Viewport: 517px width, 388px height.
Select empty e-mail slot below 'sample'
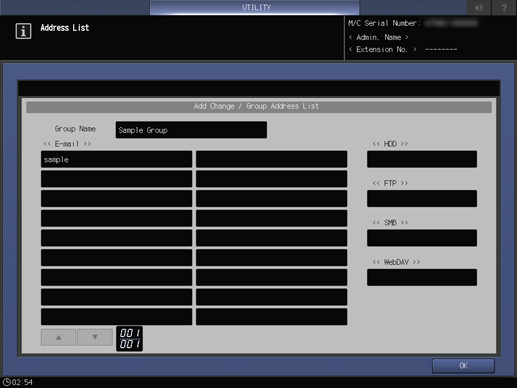pos(116,179)
